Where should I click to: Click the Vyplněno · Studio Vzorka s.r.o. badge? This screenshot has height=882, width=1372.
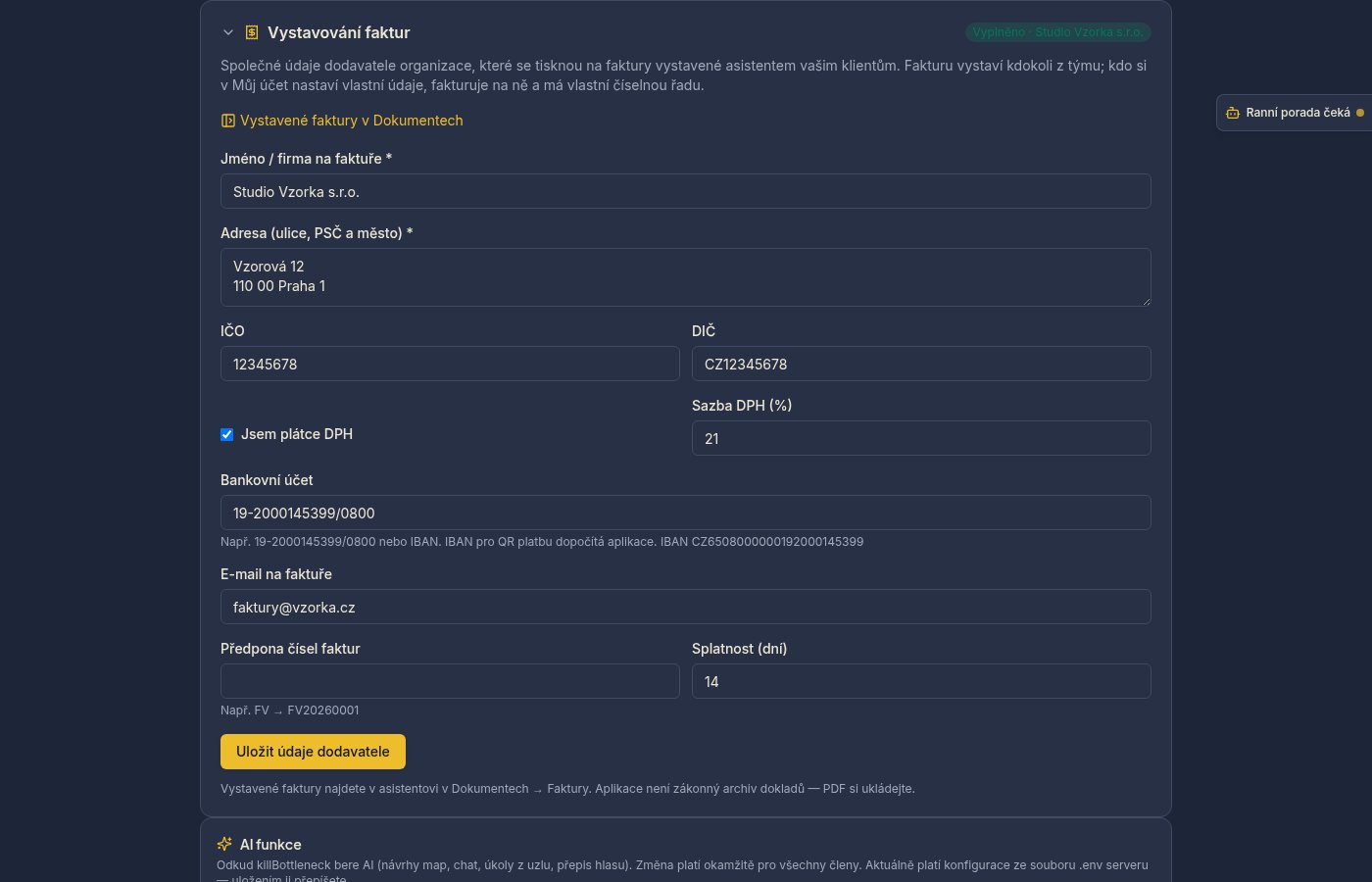(1058, 32)
